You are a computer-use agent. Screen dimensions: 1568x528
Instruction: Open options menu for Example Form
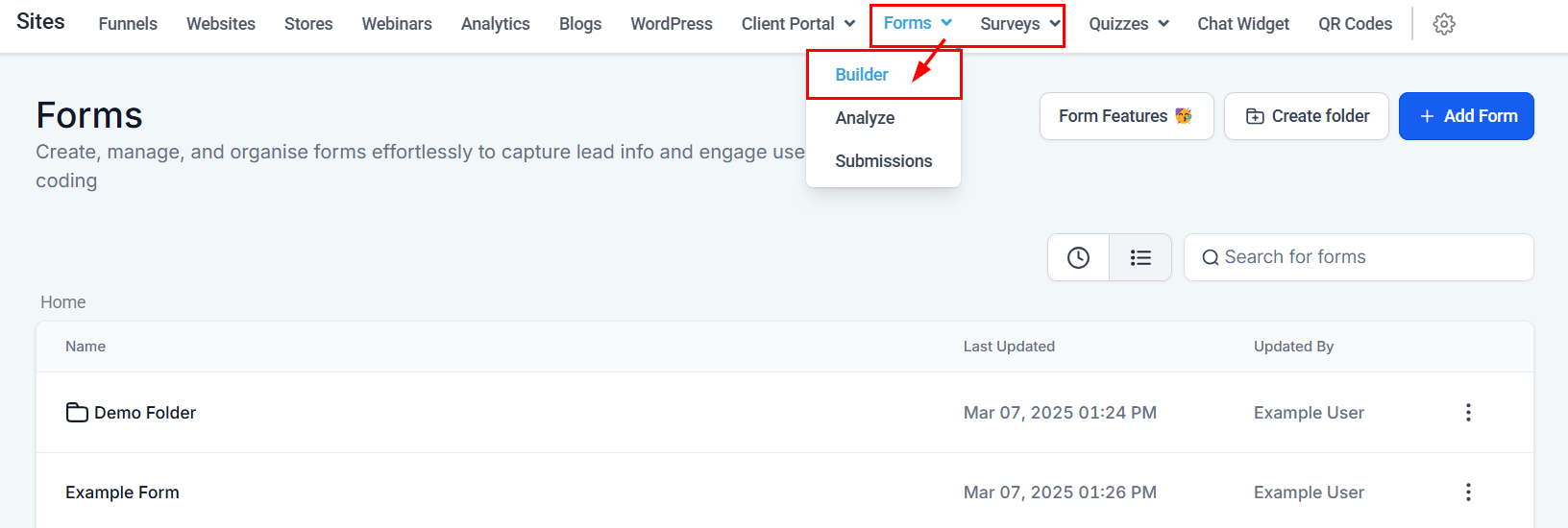click(1467, 492)
